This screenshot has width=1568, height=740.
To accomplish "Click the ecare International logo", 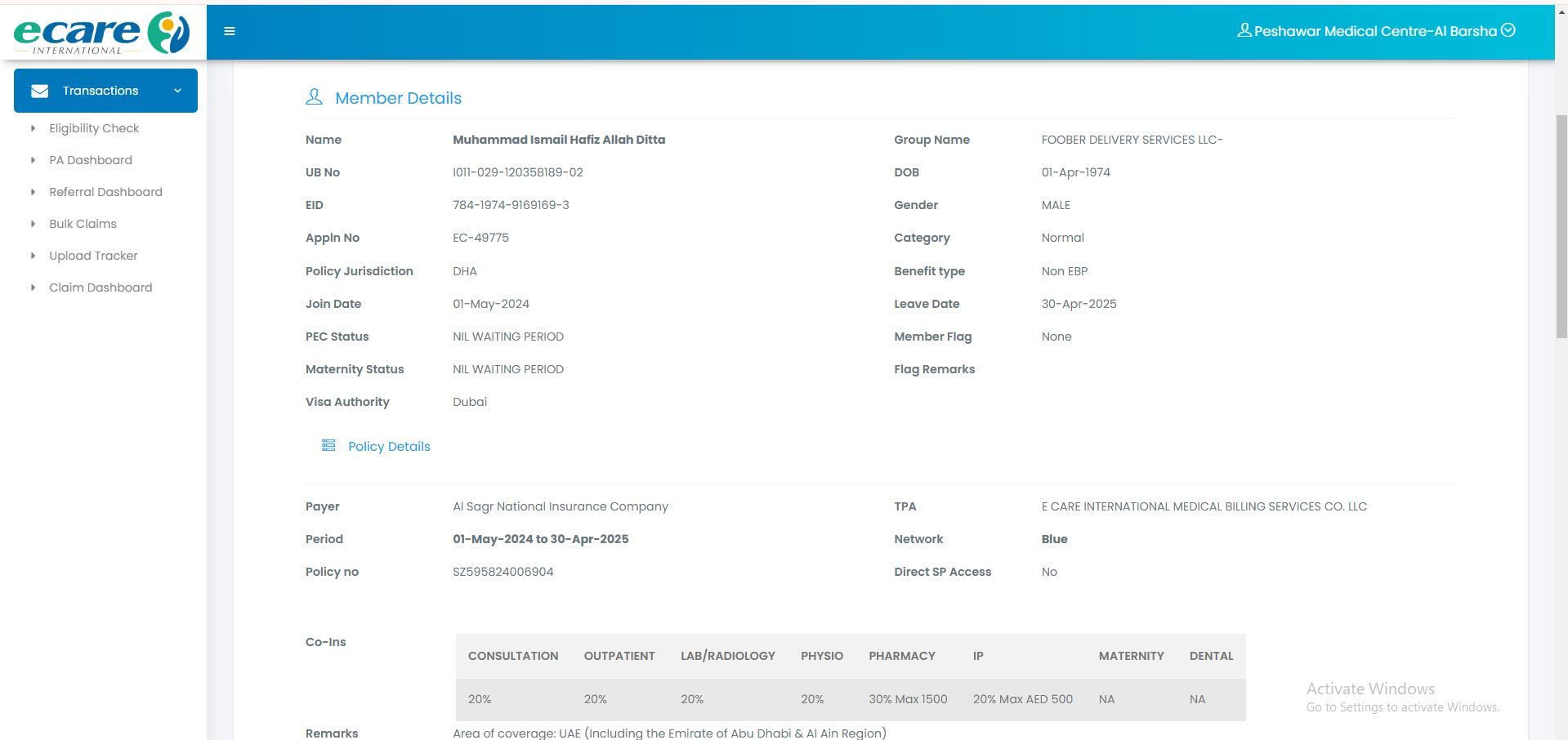I will point(101,33).
